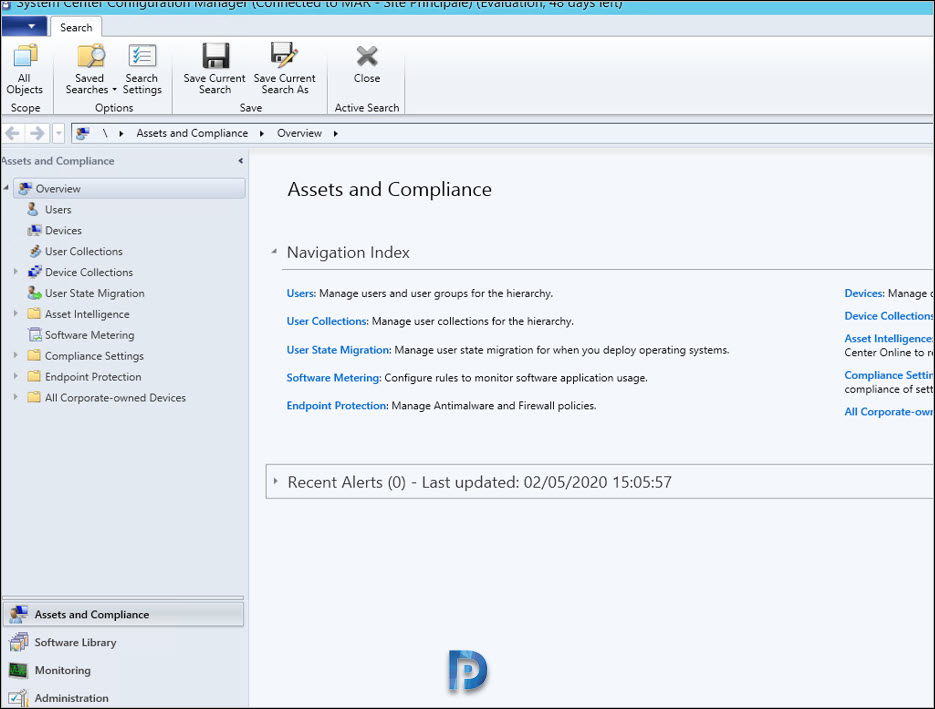
Task: Collapse the Navigation Index section
Action: click(x=274, y=252)
